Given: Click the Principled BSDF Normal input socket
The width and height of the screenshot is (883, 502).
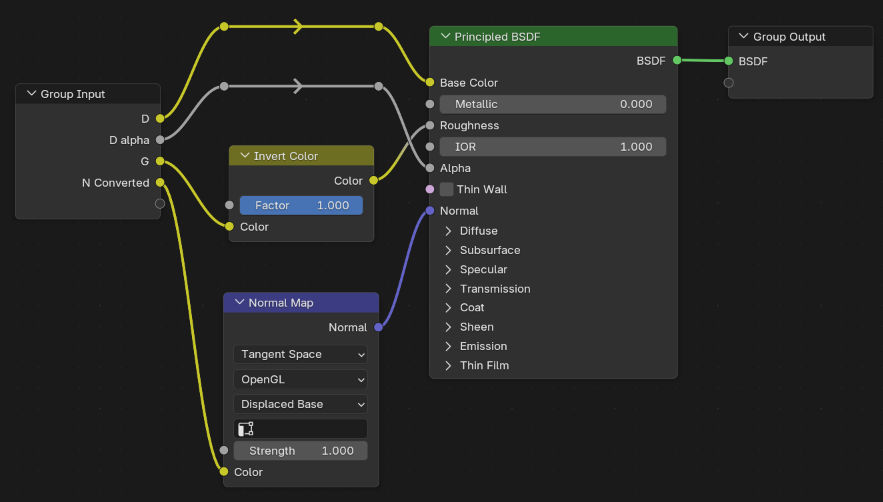Looking at the screenshot, I should [430, 211].
